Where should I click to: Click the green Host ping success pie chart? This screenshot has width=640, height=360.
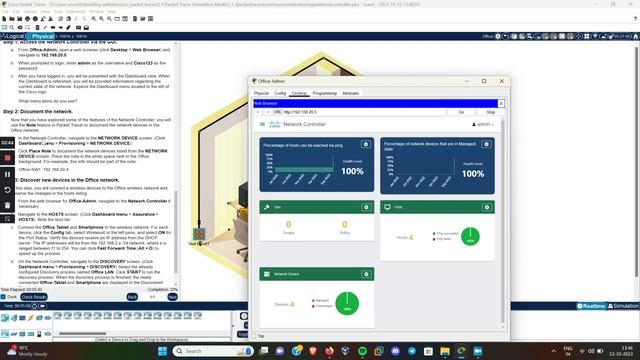pos(470,236)
